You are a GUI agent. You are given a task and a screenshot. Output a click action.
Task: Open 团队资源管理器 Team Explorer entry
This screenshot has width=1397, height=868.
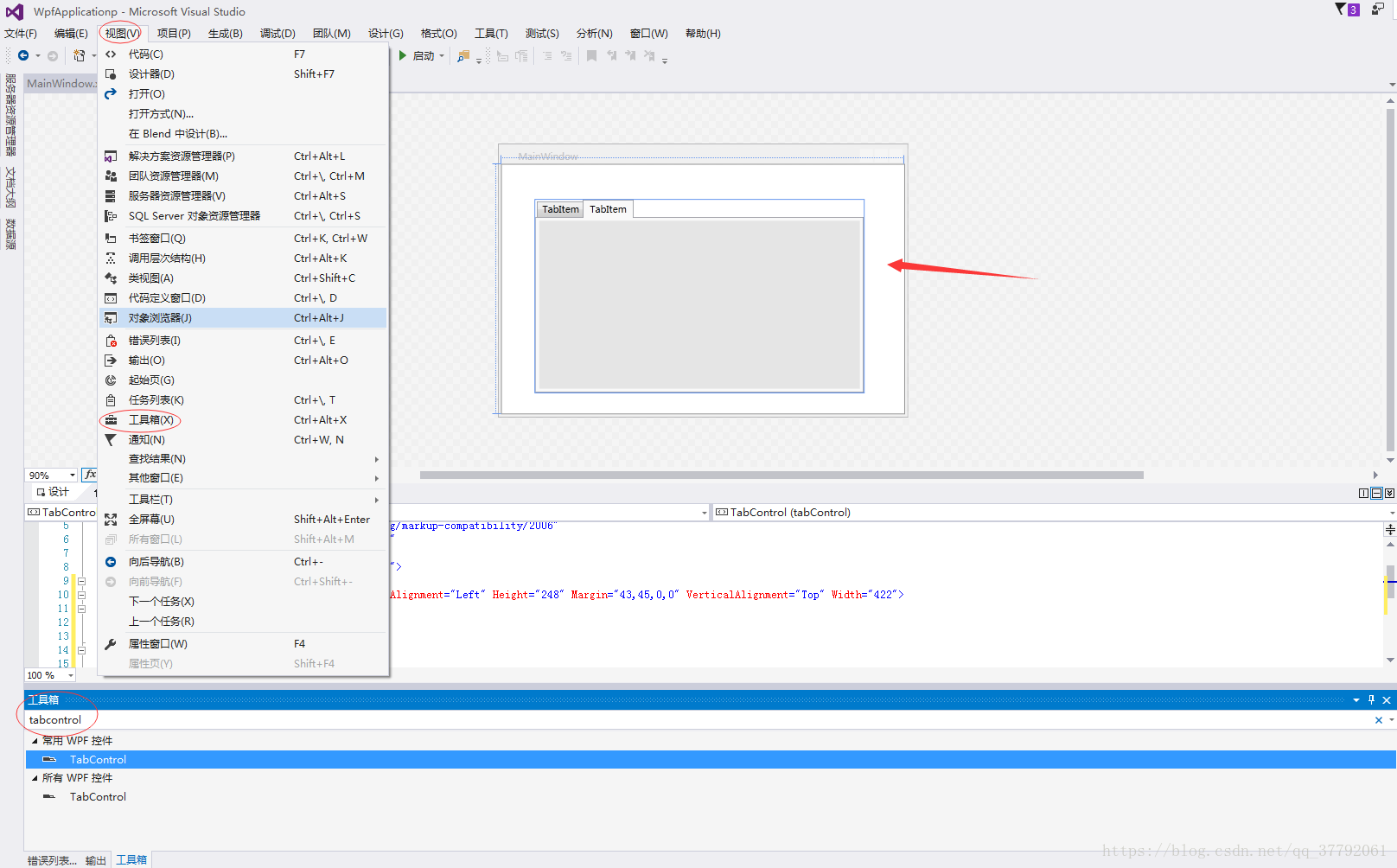[244, 176]
